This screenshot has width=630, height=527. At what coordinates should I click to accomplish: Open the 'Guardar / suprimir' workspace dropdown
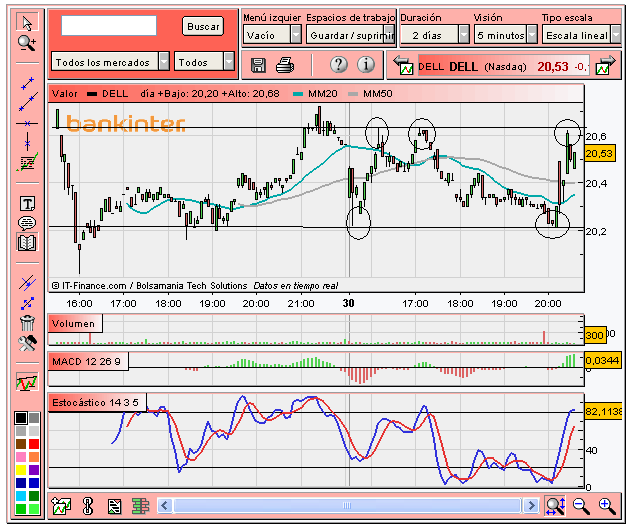[x=350, y=35]
